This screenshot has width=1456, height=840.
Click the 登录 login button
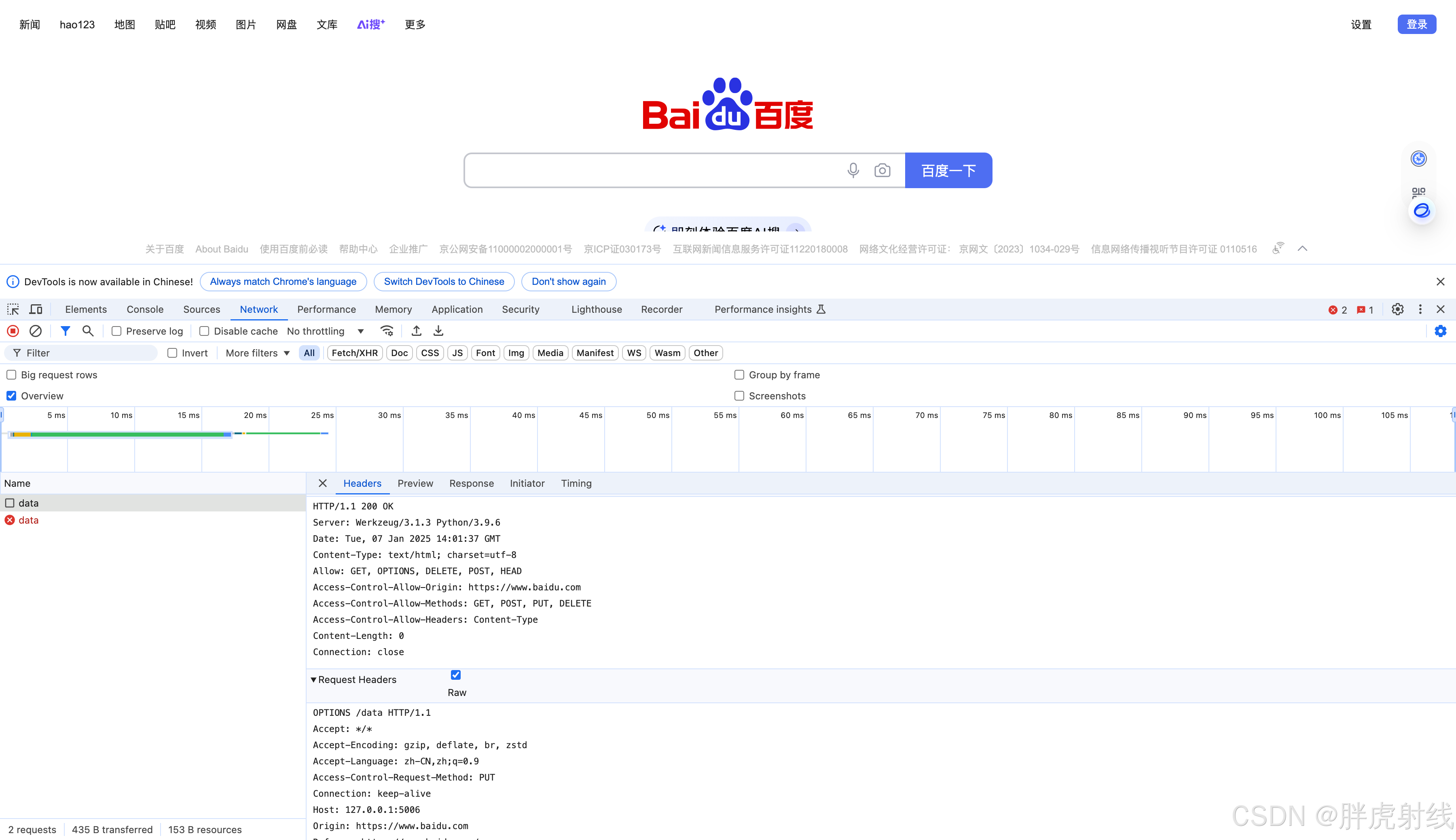click(x=1417, y=24)
